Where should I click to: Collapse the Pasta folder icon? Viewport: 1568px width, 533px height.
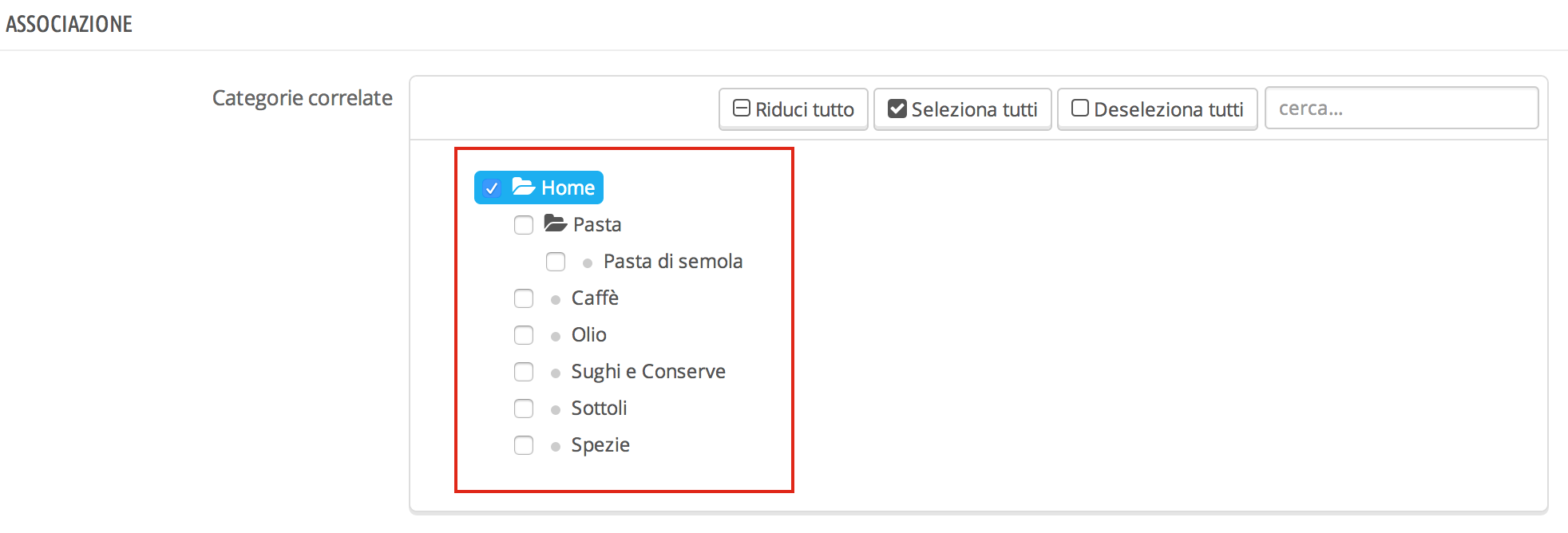[x=556, y=223]
